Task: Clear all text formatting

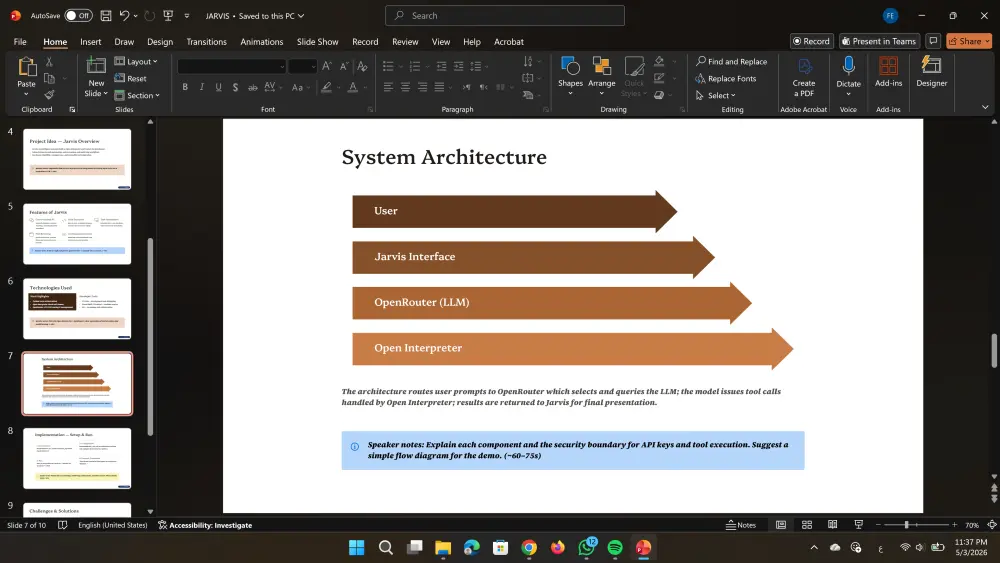Action: coord(362,66)
